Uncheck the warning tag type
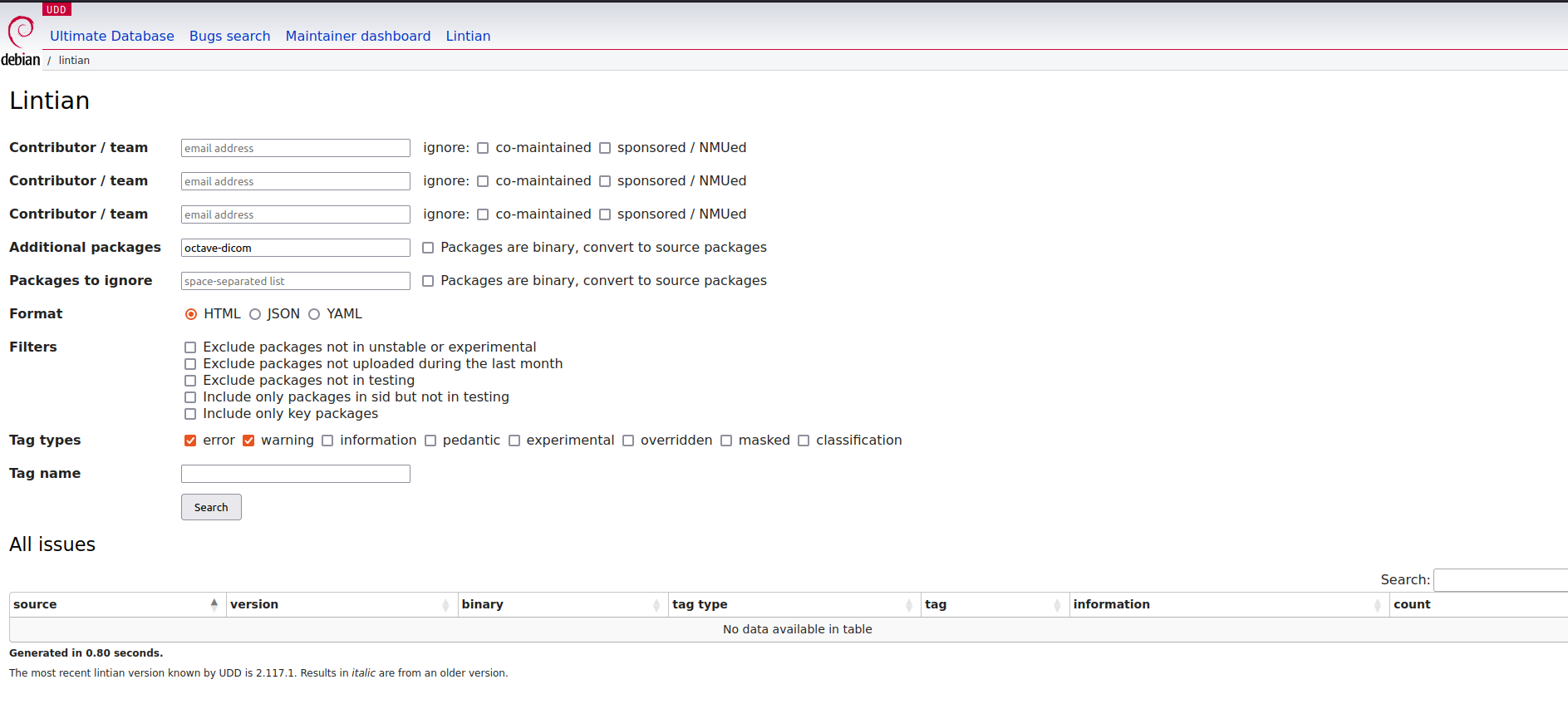 click(x=248, y=441)
